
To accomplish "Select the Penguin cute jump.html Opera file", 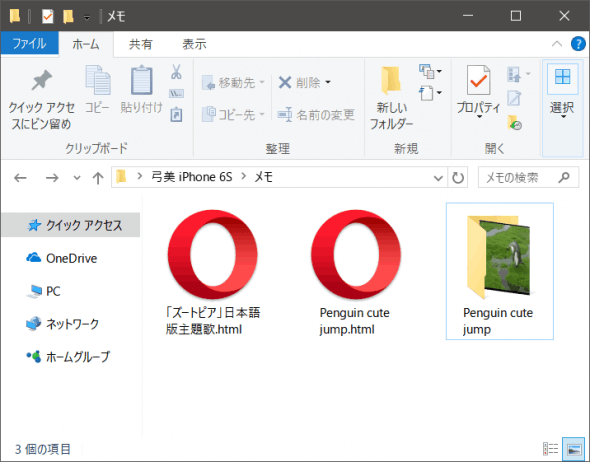I will click(x=355, y=272).
